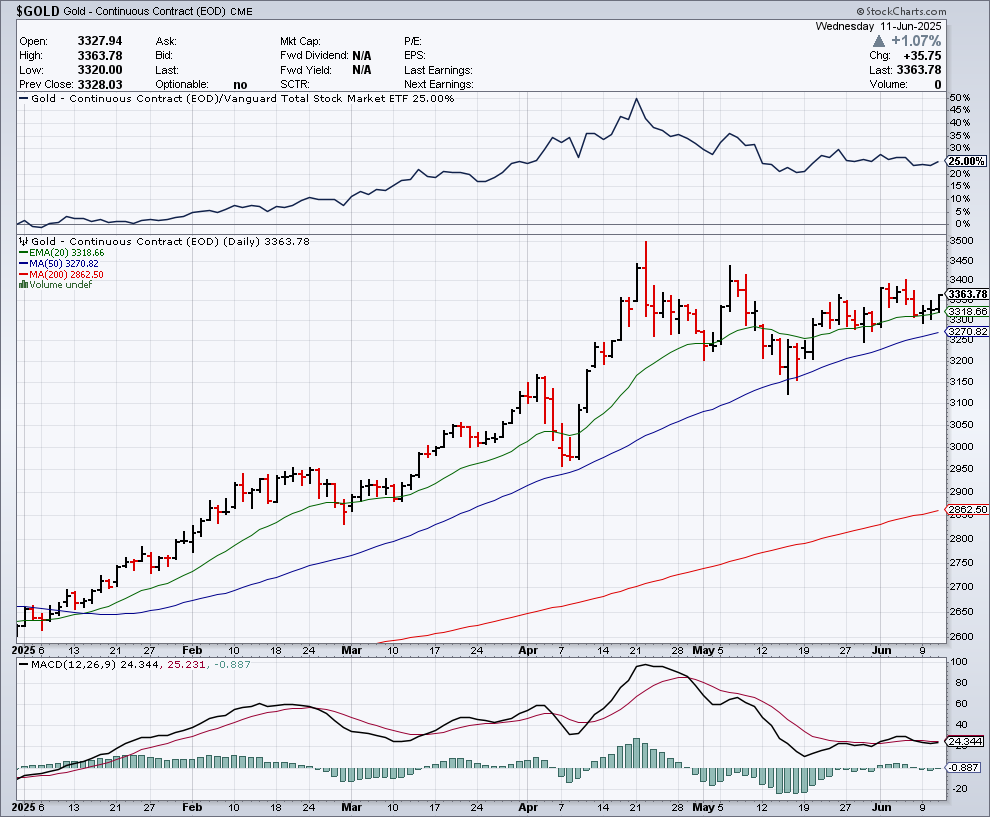The height and width of the screenshot is (817, 990).
Task: Click the gray up-triangle change indicator
Action: 878,41
